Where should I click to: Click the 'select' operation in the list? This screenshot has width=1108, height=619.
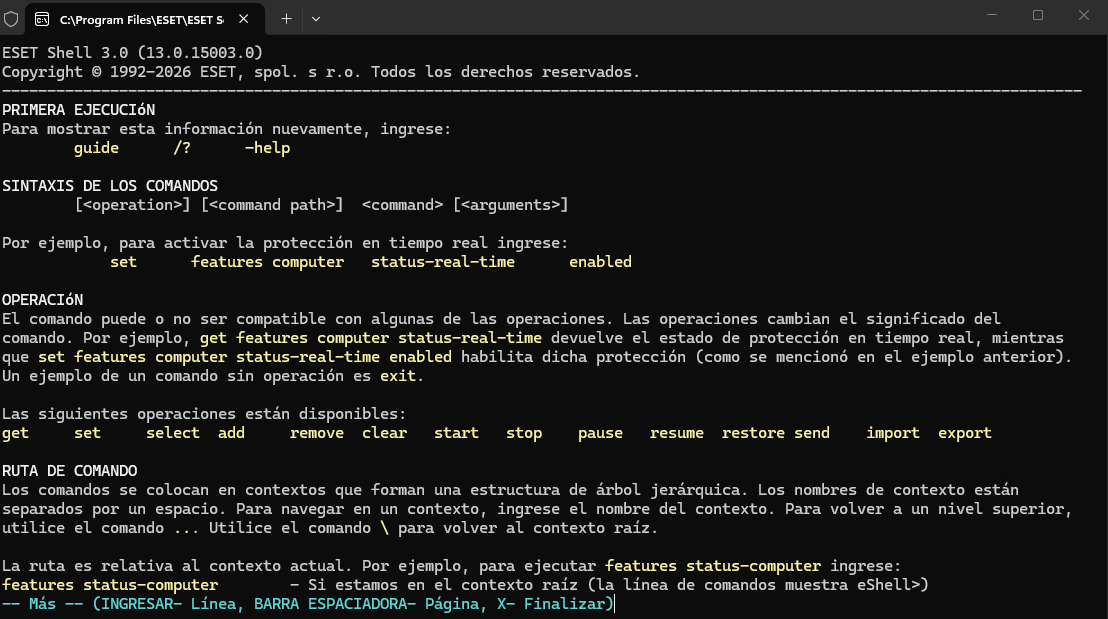(173, 433)
